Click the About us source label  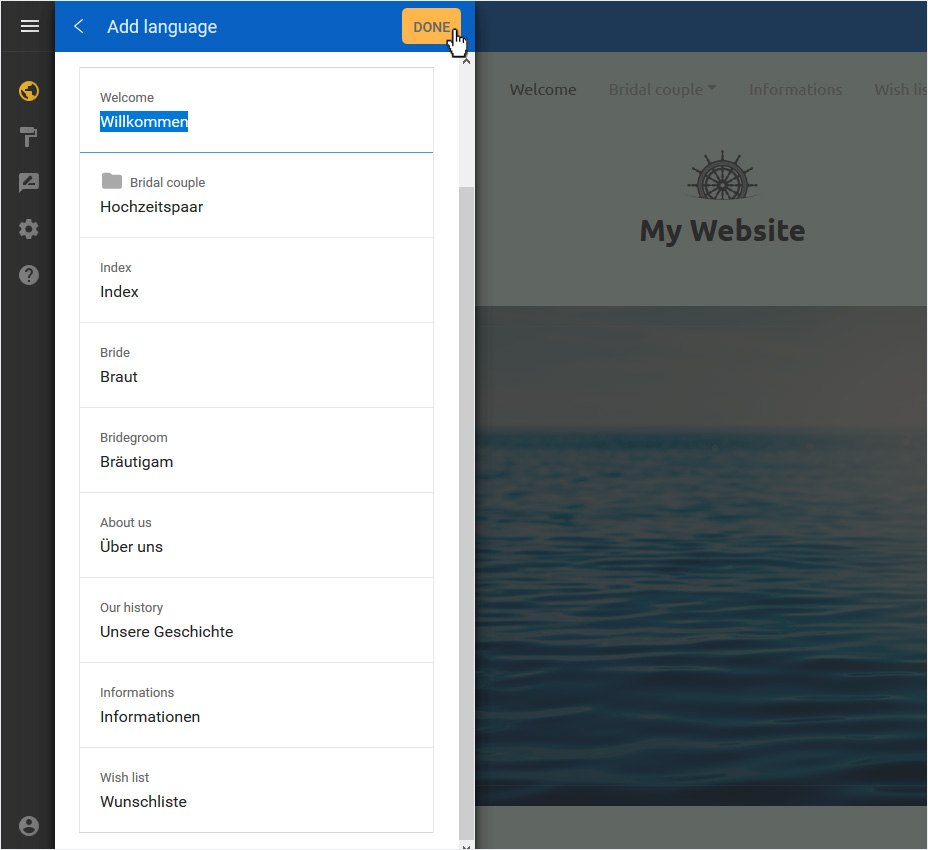(x=125, y=522)
